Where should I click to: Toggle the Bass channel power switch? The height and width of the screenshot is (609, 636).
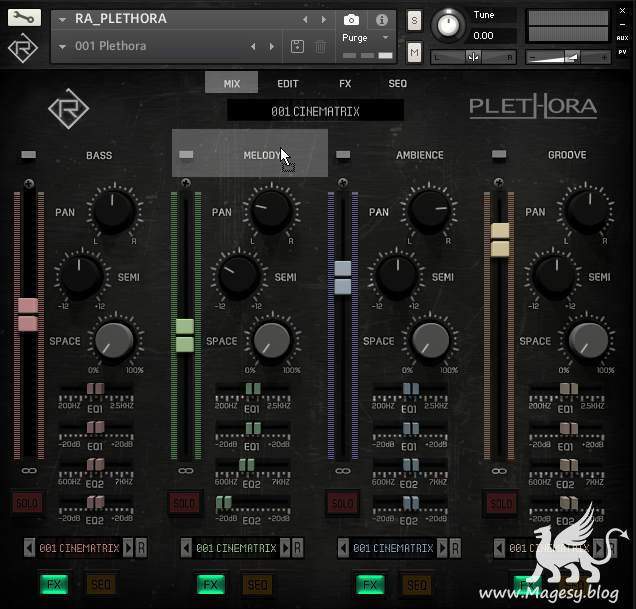(28, 155)
